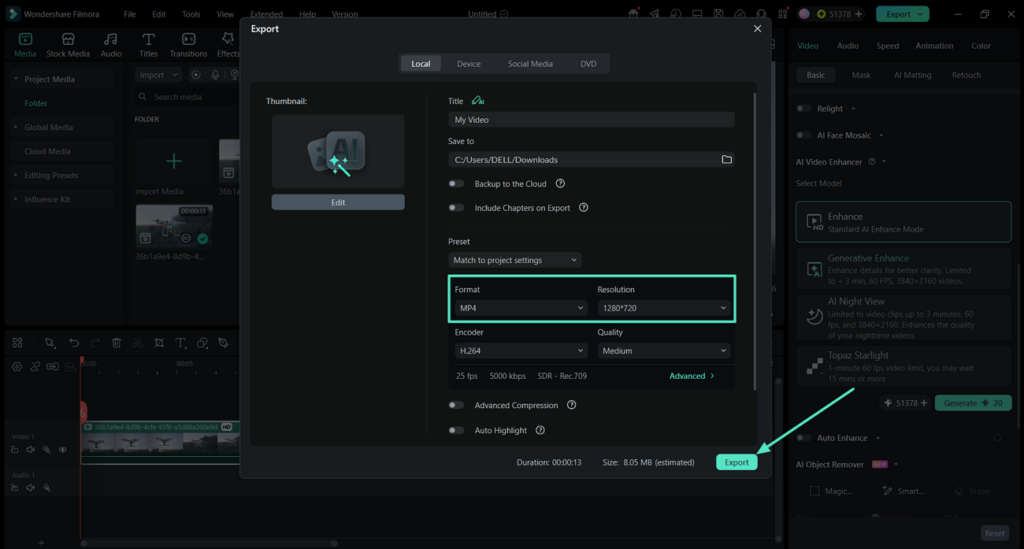Open the Format MP4 dropdown
The height and width of the screenshot is (549, 1024).
click(520, 307)
